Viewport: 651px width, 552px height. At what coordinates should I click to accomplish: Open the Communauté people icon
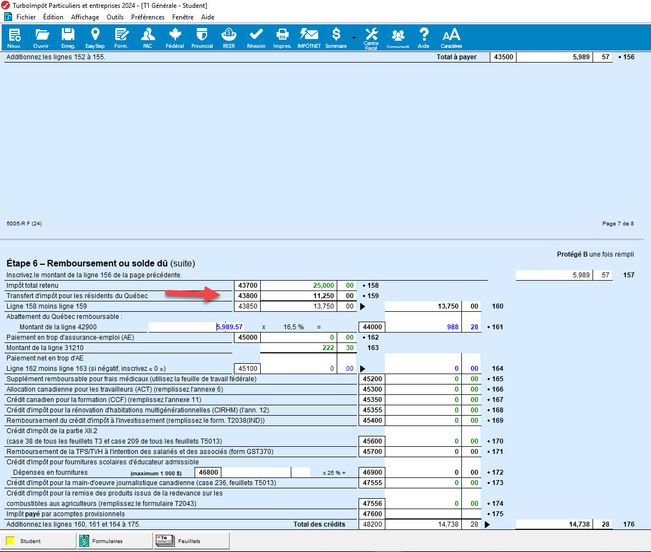click(398, 38)
